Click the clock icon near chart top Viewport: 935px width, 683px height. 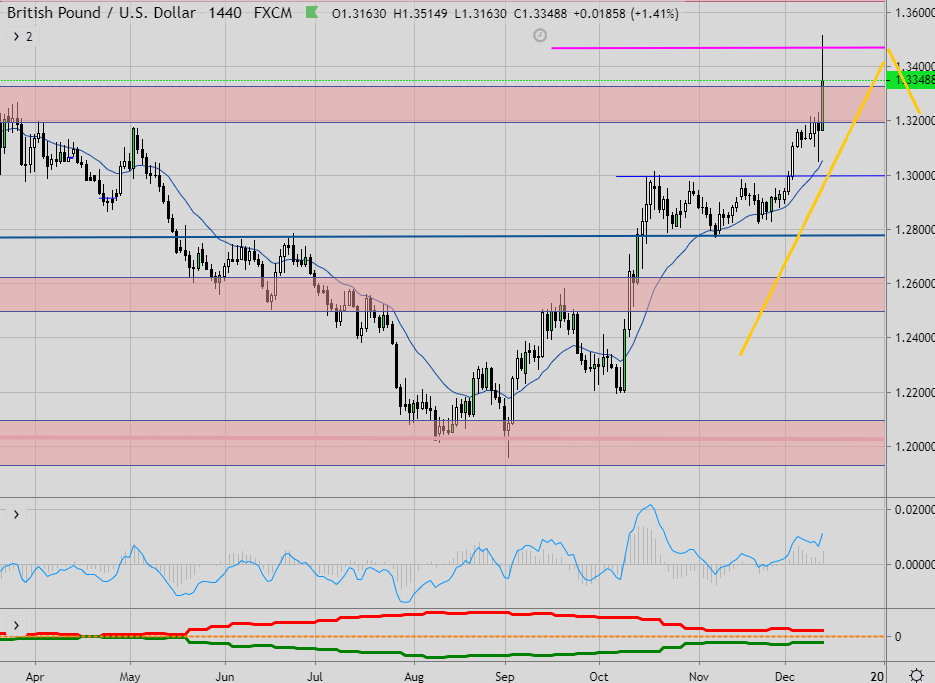point(540,36)
